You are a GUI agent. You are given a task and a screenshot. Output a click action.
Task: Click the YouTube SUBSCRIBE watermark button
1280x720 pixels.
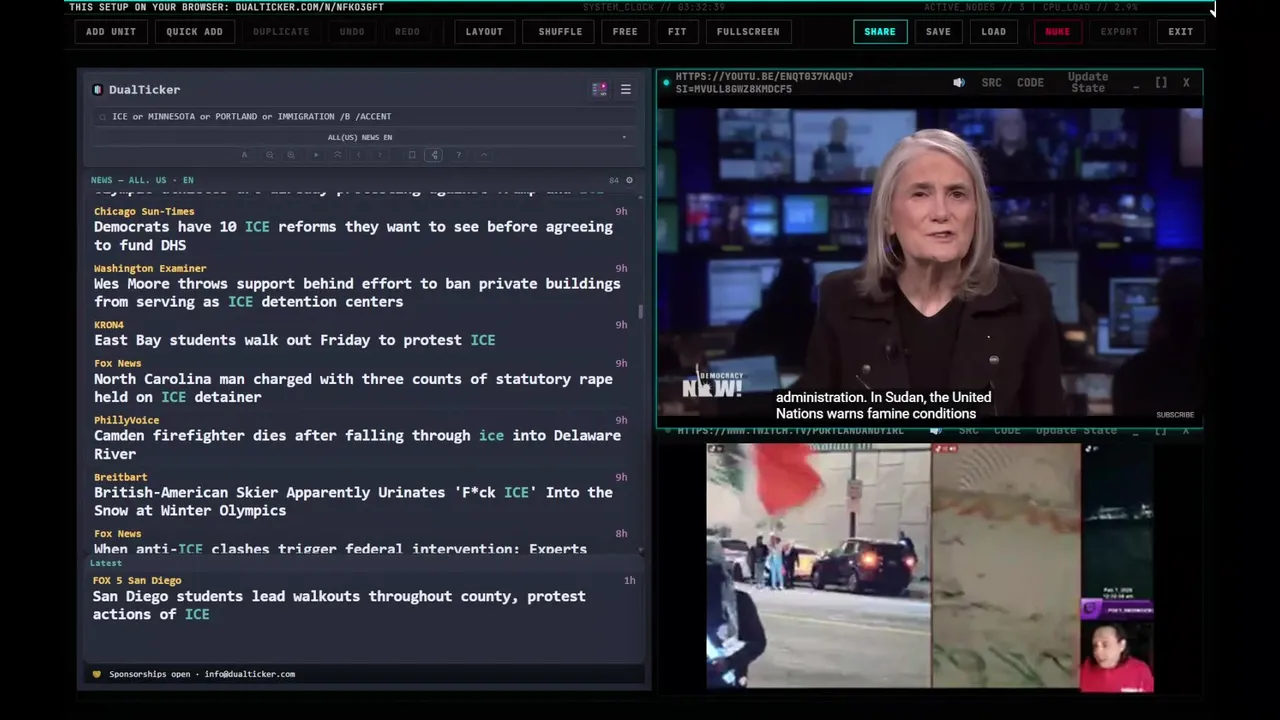coord(1175,414)
